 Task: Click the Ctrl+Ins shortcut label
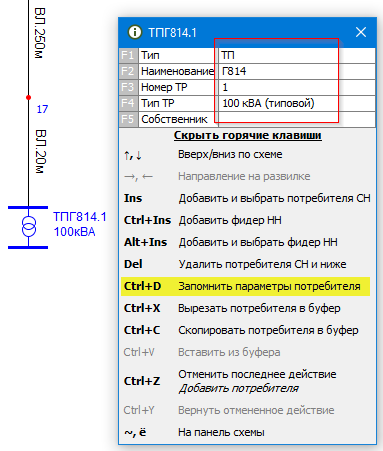click(147, 220)
